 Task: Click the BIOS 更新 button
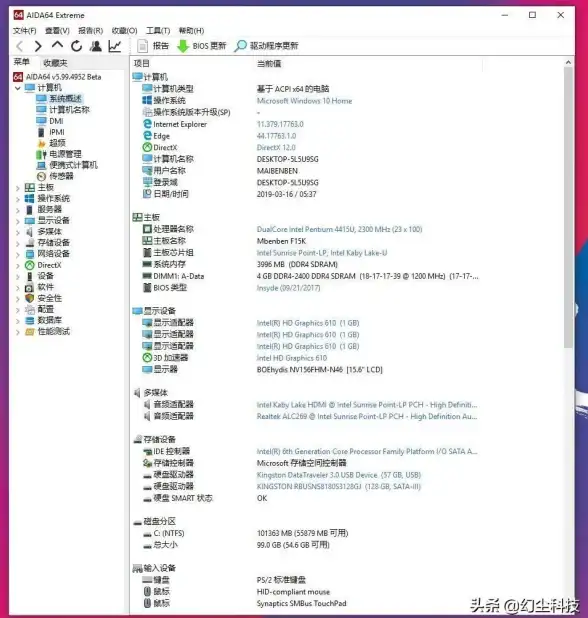202,46
